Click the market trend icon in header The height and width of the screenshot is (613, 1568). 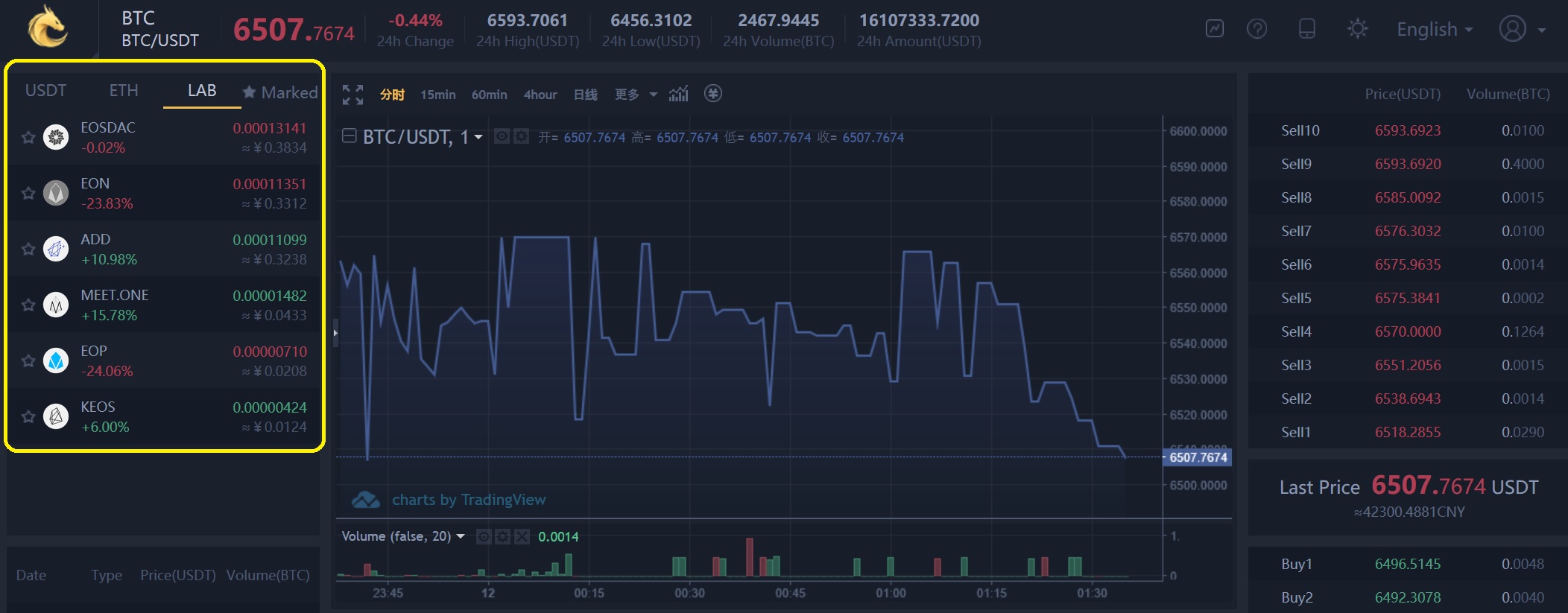point(1215,29)
